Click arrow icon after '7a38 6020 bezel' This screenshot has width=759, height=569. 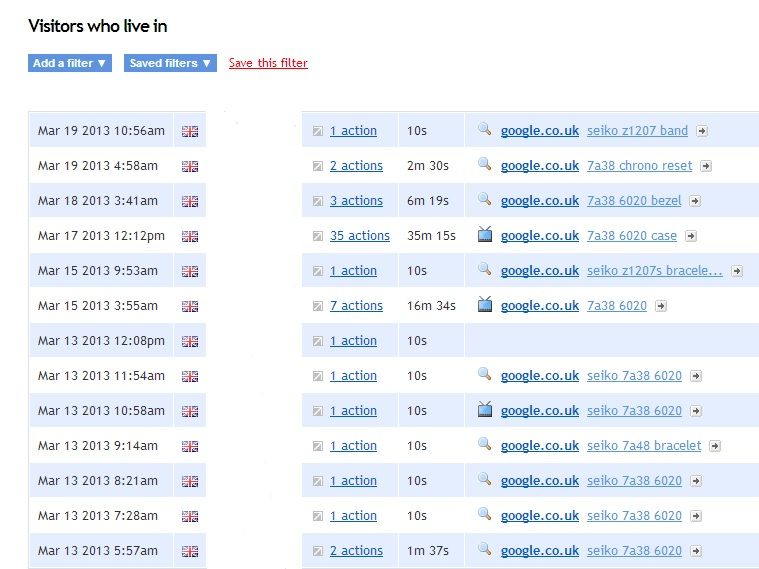click(x=695, y=201)
